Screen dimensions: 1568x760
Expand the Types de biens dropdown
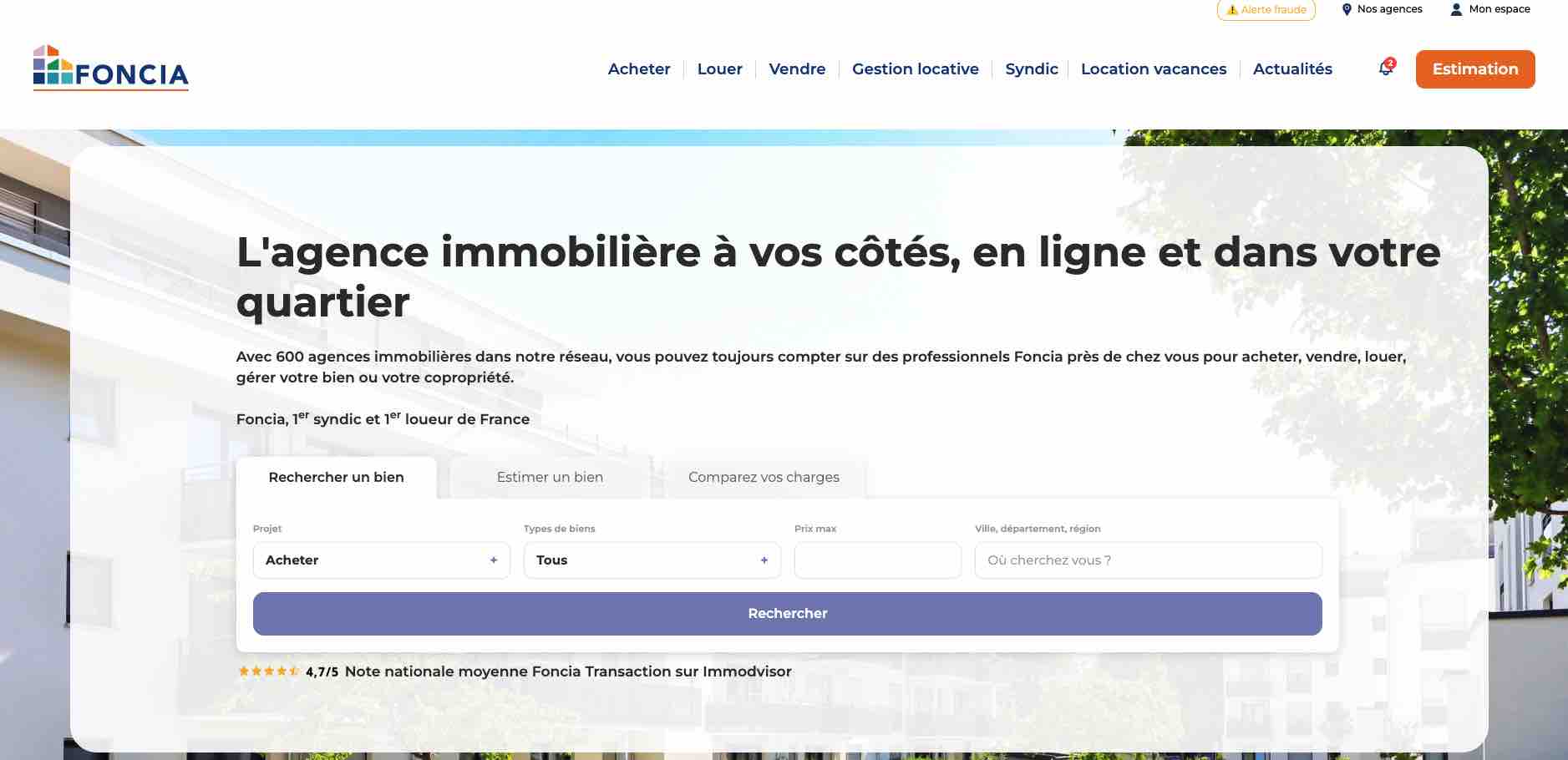click(x=652, y=560)
